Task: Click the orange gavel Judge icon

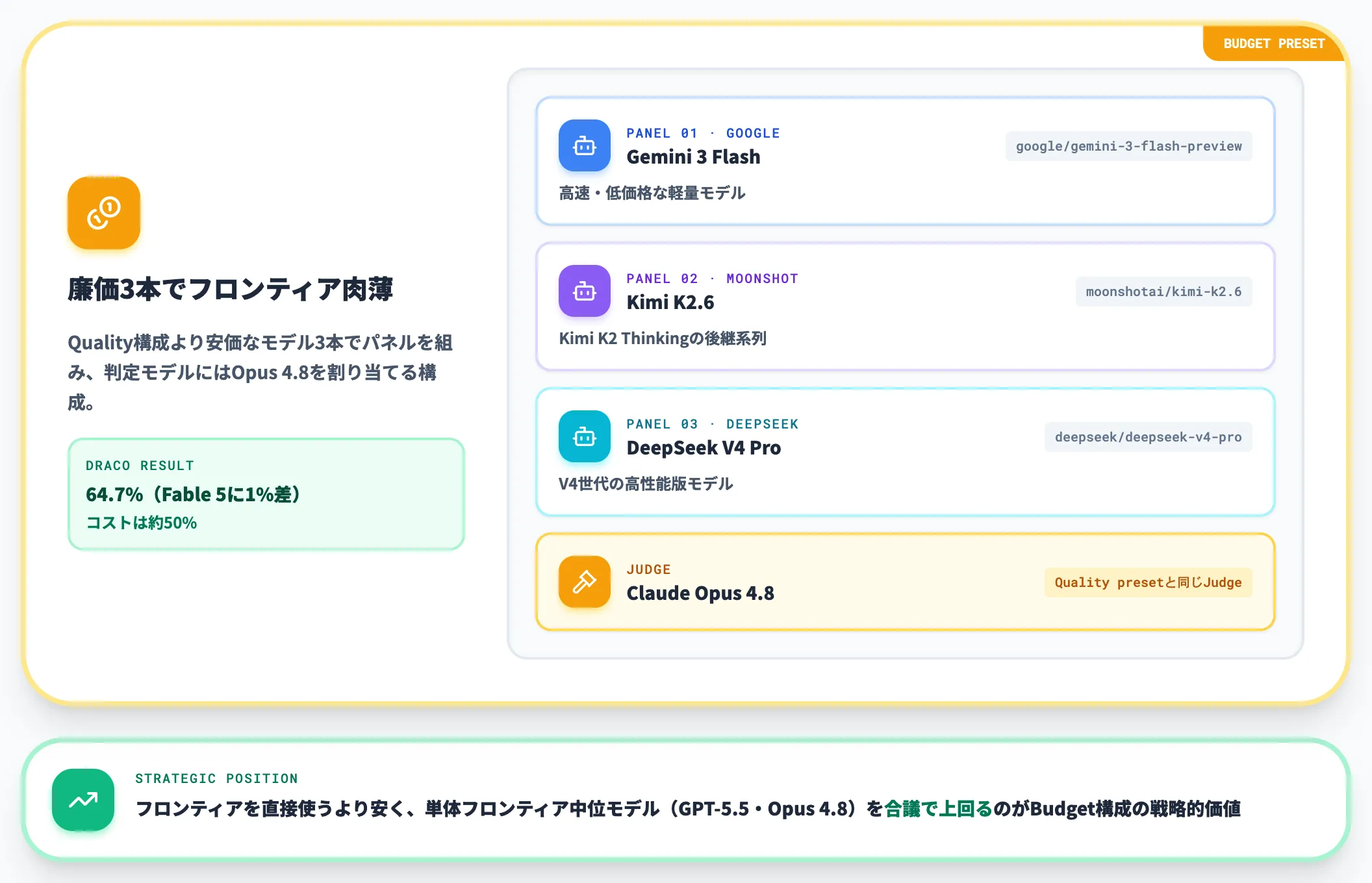Action: point(585,582)
